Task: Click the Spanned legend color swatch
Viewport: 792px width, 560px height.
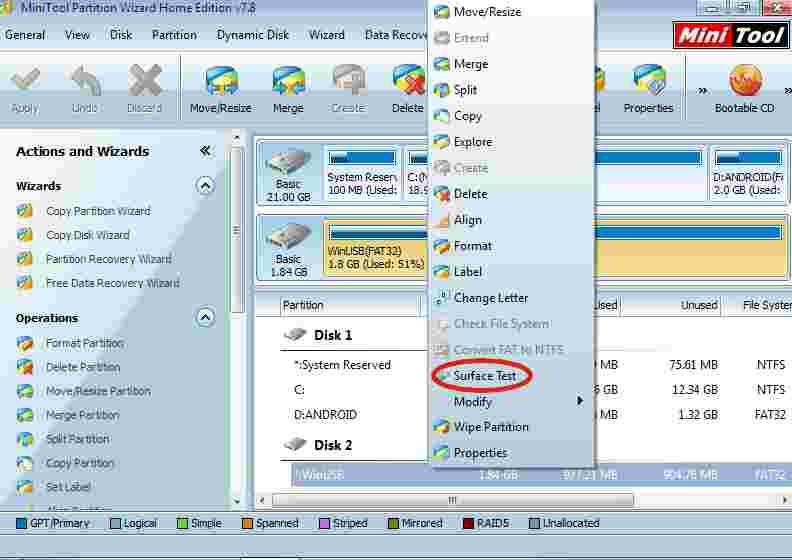Action: (247, 524)
